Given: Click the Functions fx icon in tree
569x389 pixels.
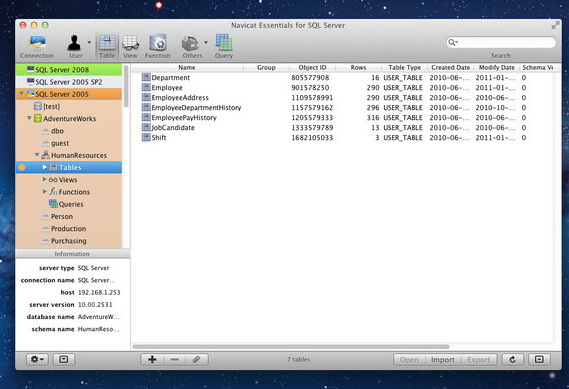Looking at the screenshot, I should click(x=53, y=191).
